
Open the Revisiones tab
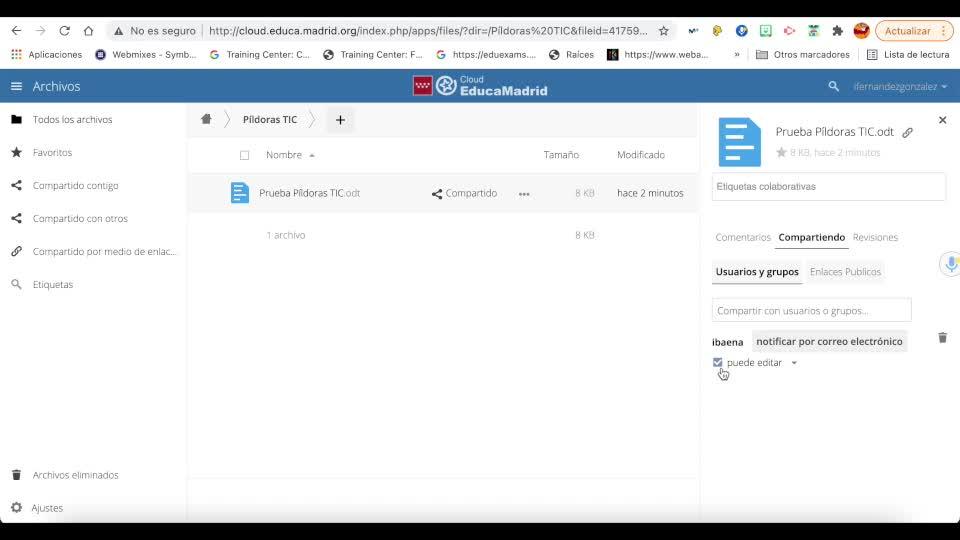875,238
